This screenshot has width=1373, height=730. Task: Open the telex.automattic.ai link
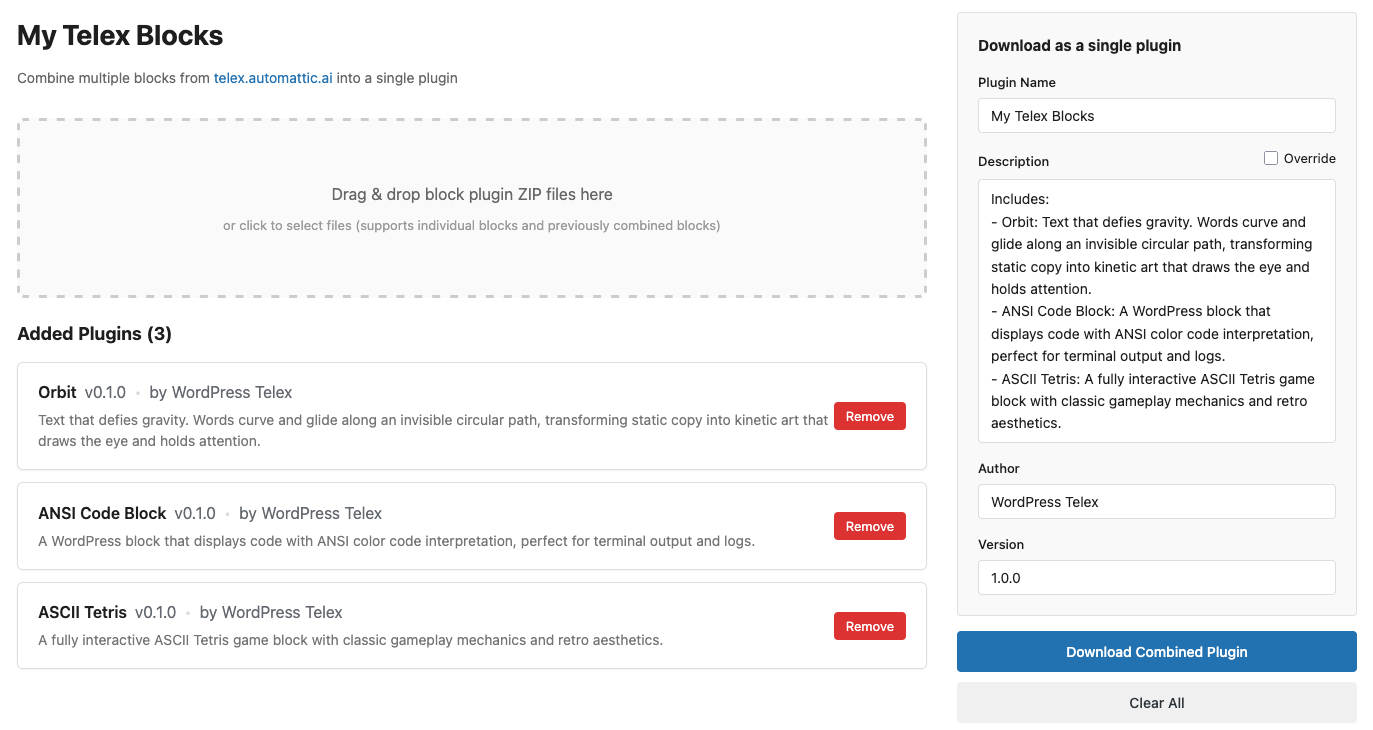pyautogui.click(x=273, y=78)
